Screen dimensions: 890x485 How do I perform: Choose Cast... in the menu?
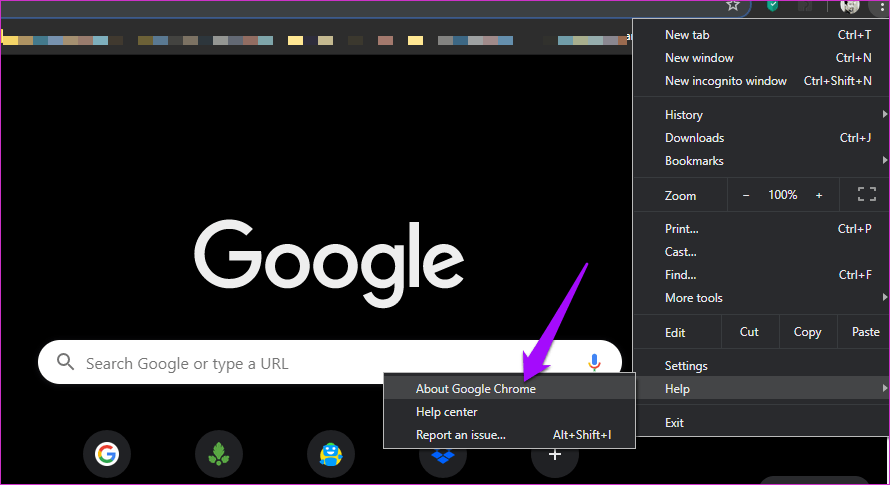(x=761, y=252)
